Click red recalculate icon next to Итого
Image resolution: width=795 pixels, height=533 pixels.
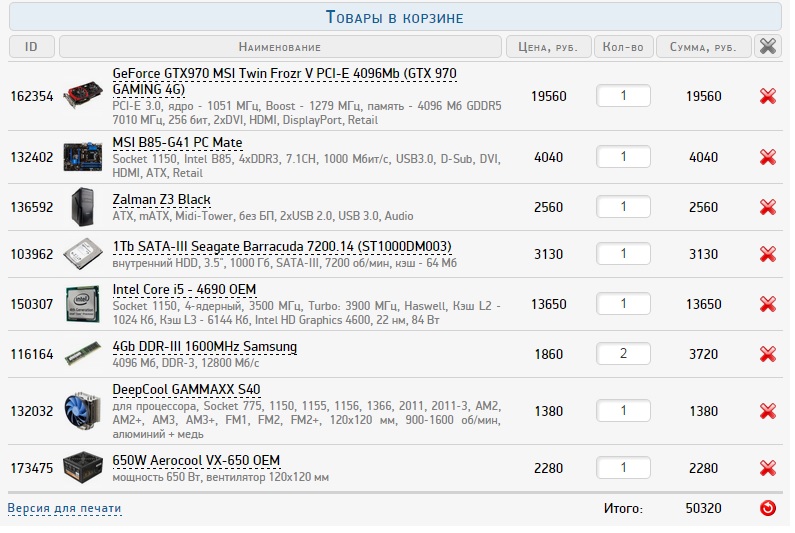tap(768, 508)
